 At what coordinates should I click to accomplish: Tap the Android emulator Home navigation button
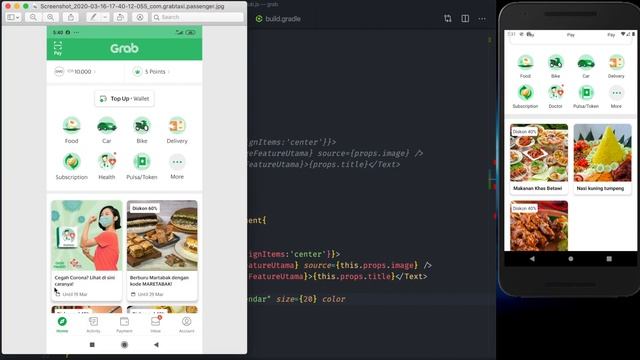571,259
